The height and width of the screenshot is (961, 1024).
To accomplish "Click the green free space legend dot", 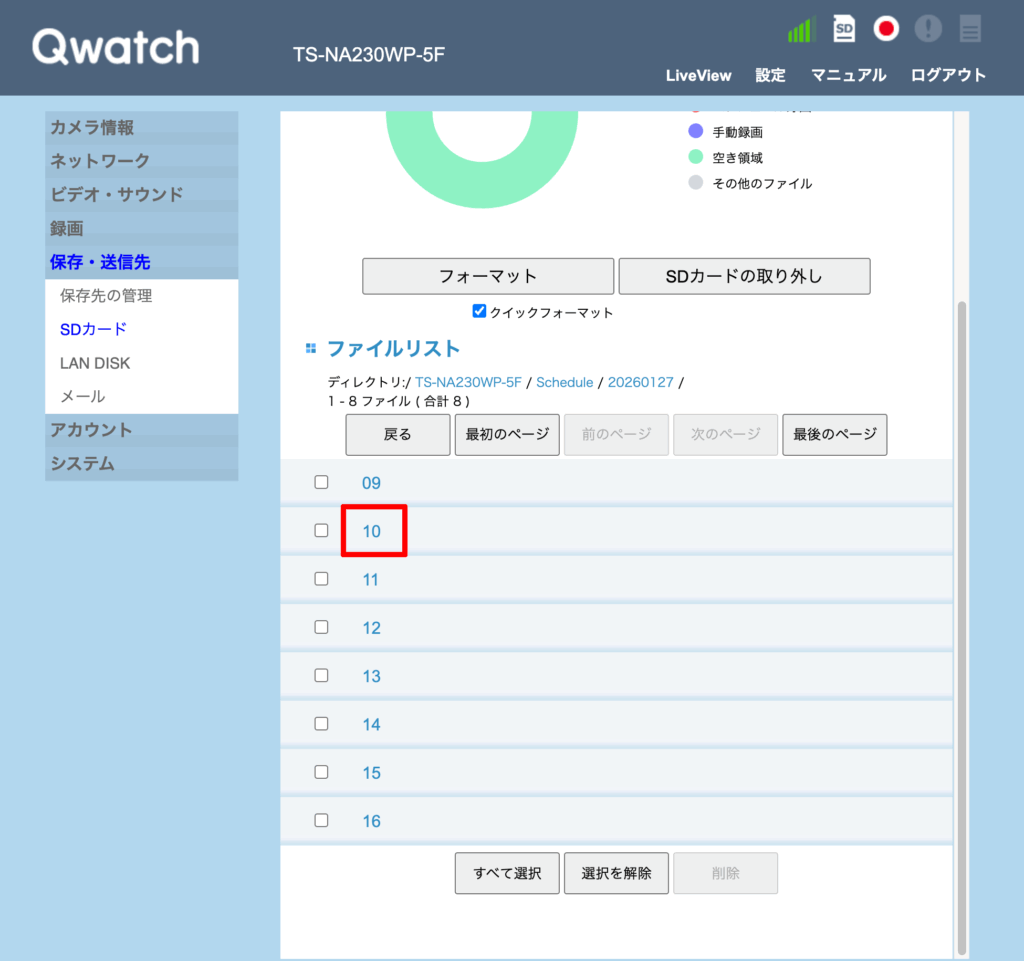I will click(x=696, y=157).
